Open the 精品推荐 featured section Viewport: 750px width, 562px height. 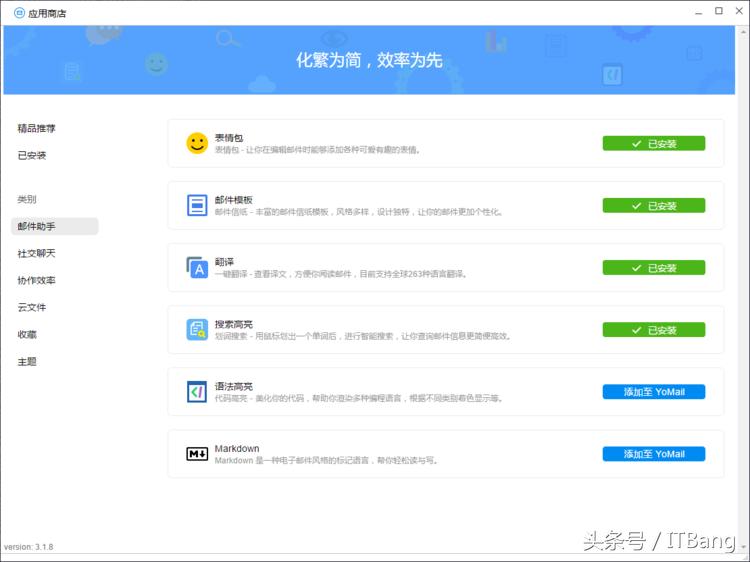click(x=36, y=128)
